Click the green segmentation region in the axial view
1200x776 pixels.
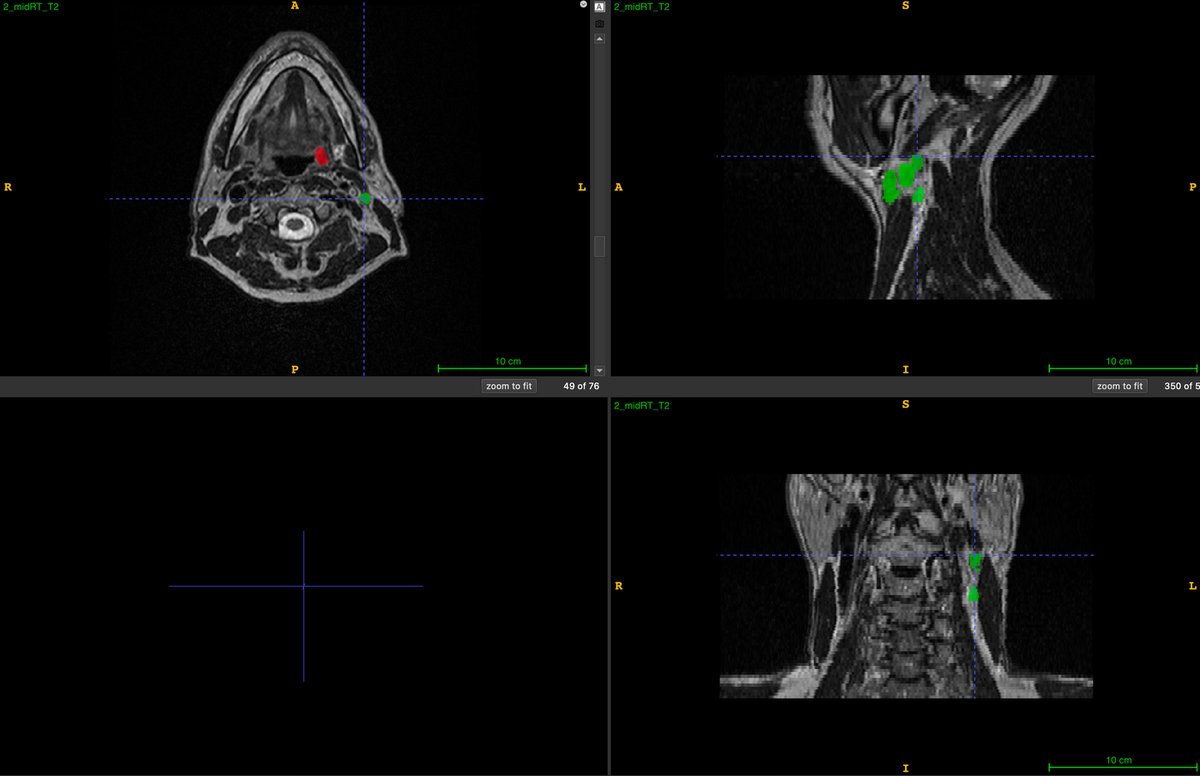point(365,199)
